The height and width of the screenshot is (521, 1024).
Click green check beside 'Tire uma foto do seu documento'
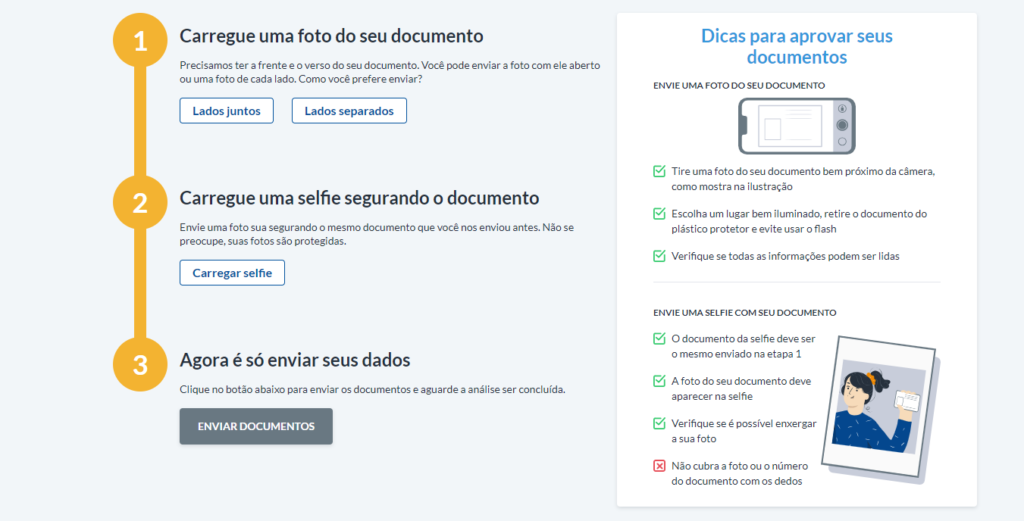(x=660, y=172)
